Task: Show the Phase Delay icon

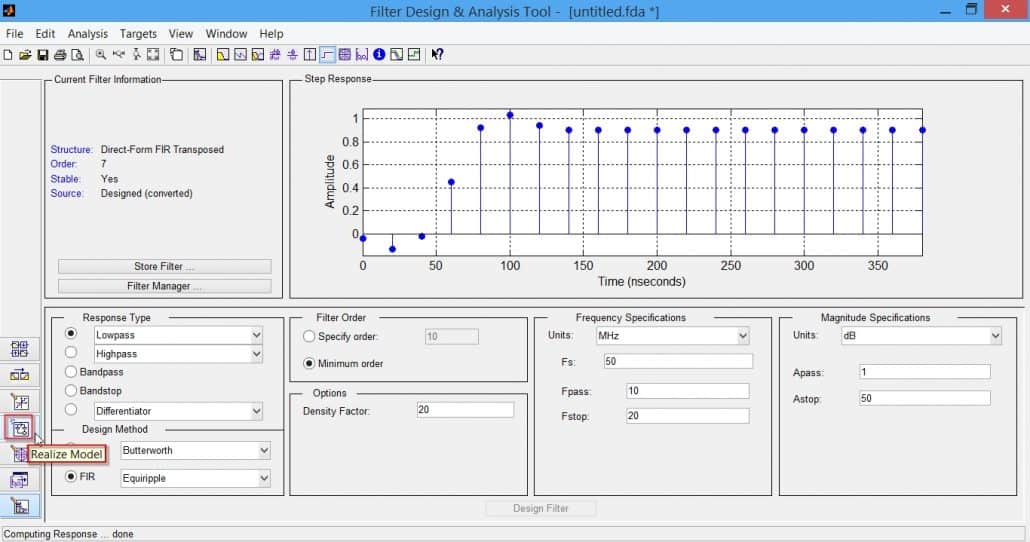Action: pos(292,55)
